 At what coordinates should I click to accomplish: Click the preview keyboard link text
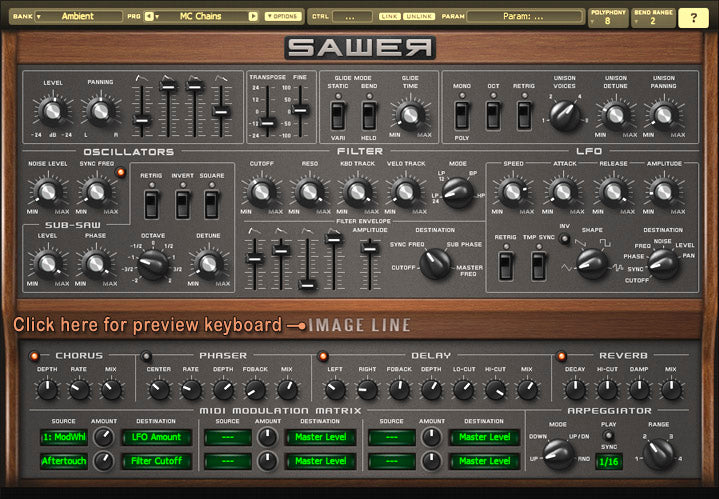(x=147, y=326)
